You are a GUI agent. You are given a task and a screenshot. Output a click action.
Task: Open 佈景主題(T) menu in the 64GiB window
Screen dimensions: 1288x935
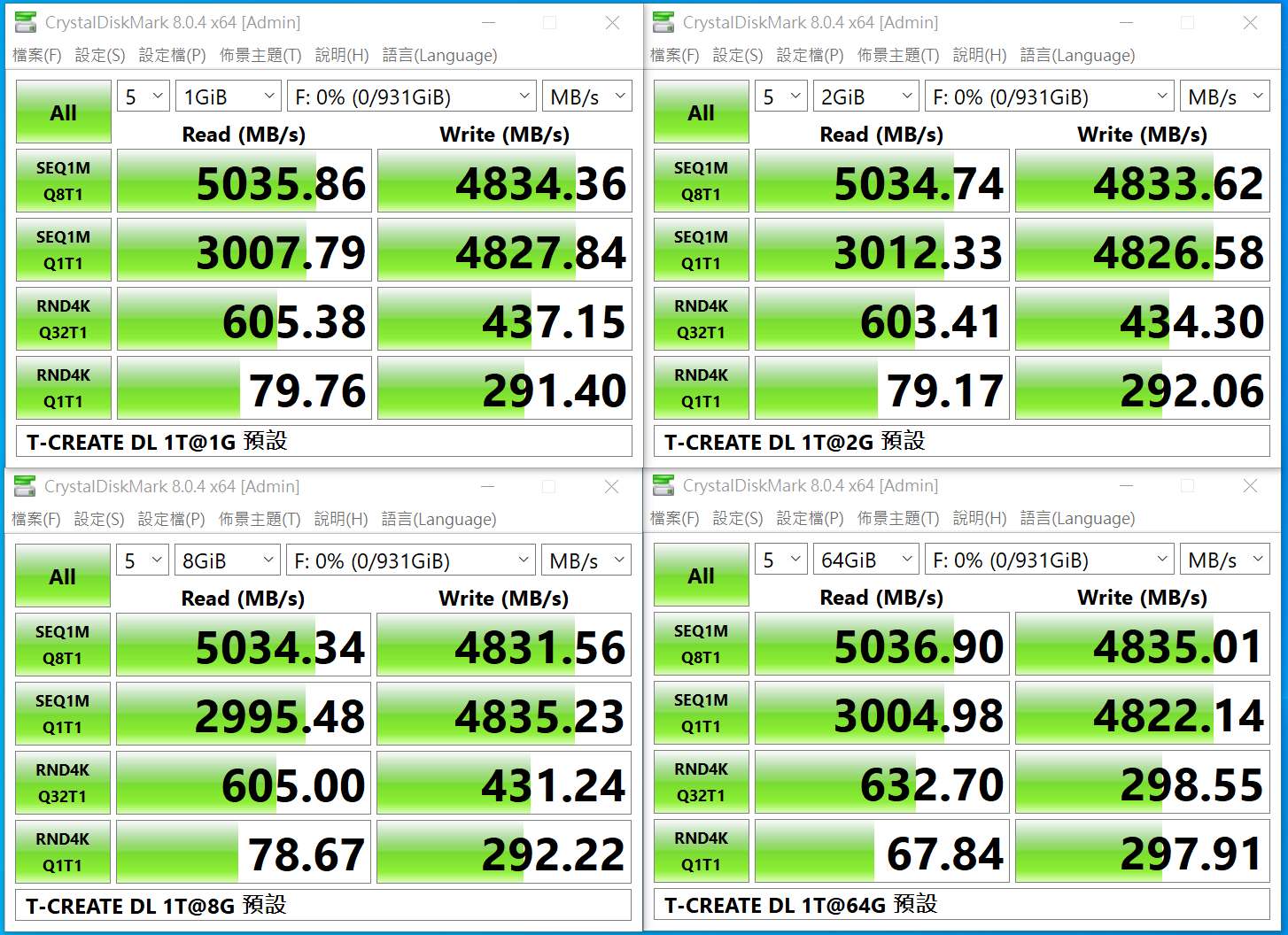(898, 518)
